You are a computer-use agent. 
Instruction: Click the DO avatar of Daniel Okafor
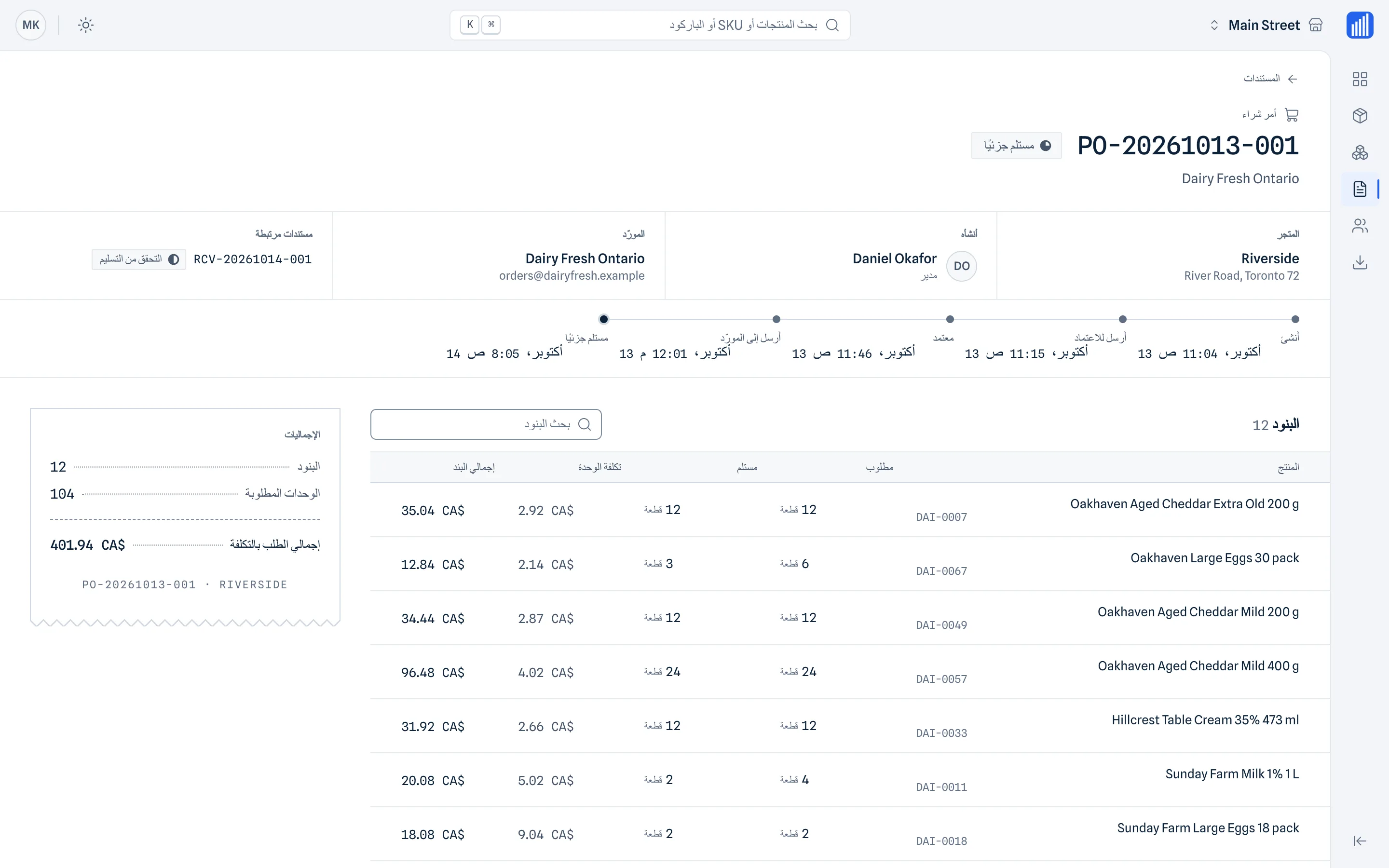click(961, 266)
